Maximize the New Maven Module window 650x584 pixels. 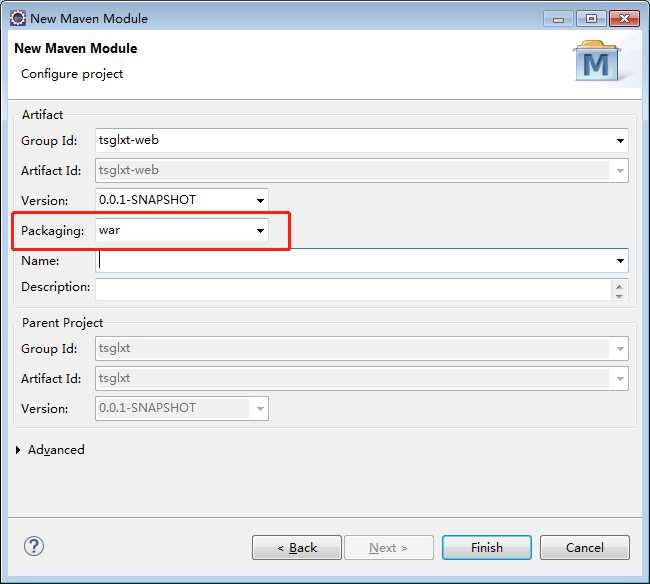tap(591, 19)
